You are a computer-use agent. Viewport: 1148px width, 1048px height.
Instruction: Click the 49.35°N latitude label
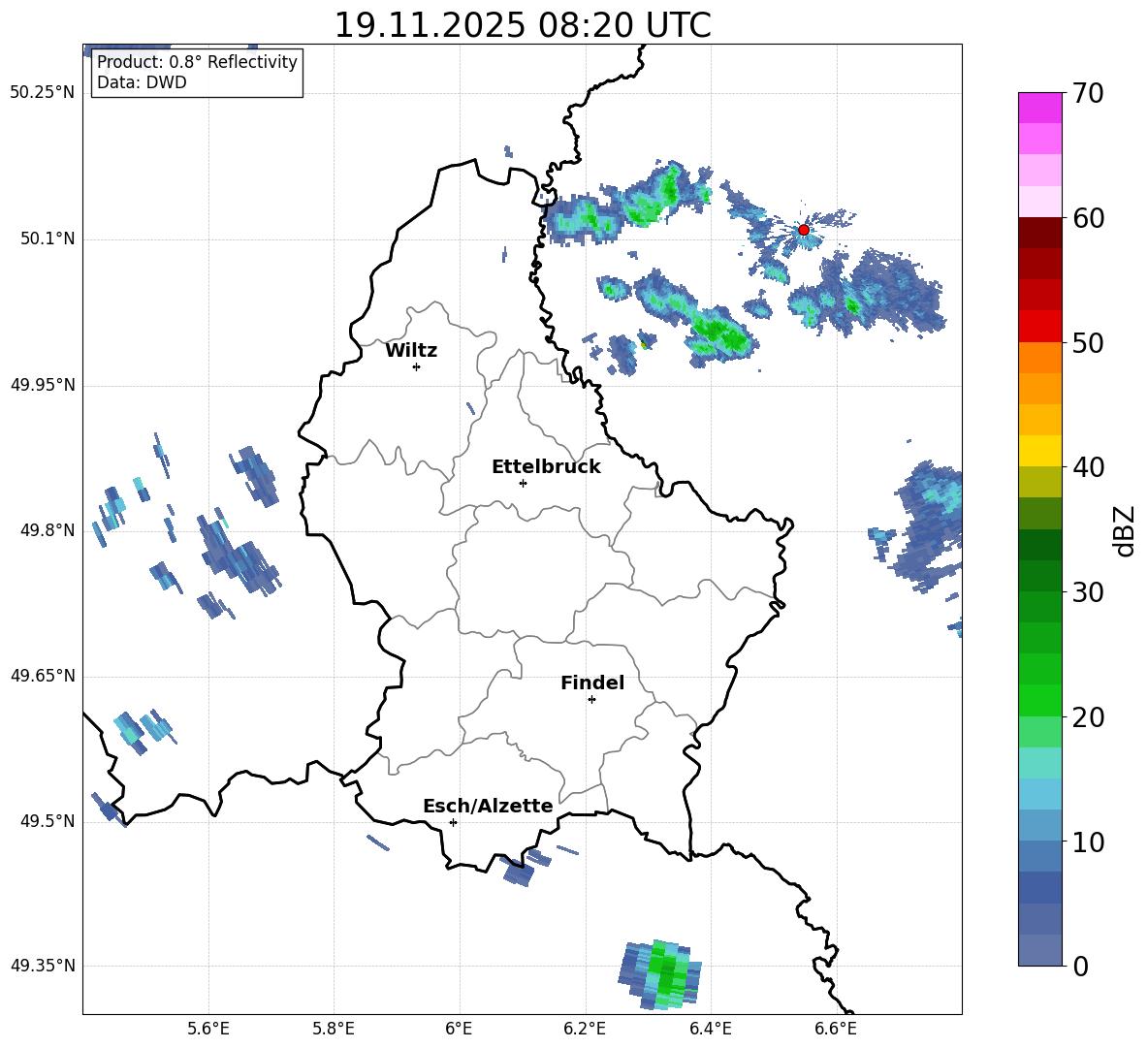coord(43,966)
